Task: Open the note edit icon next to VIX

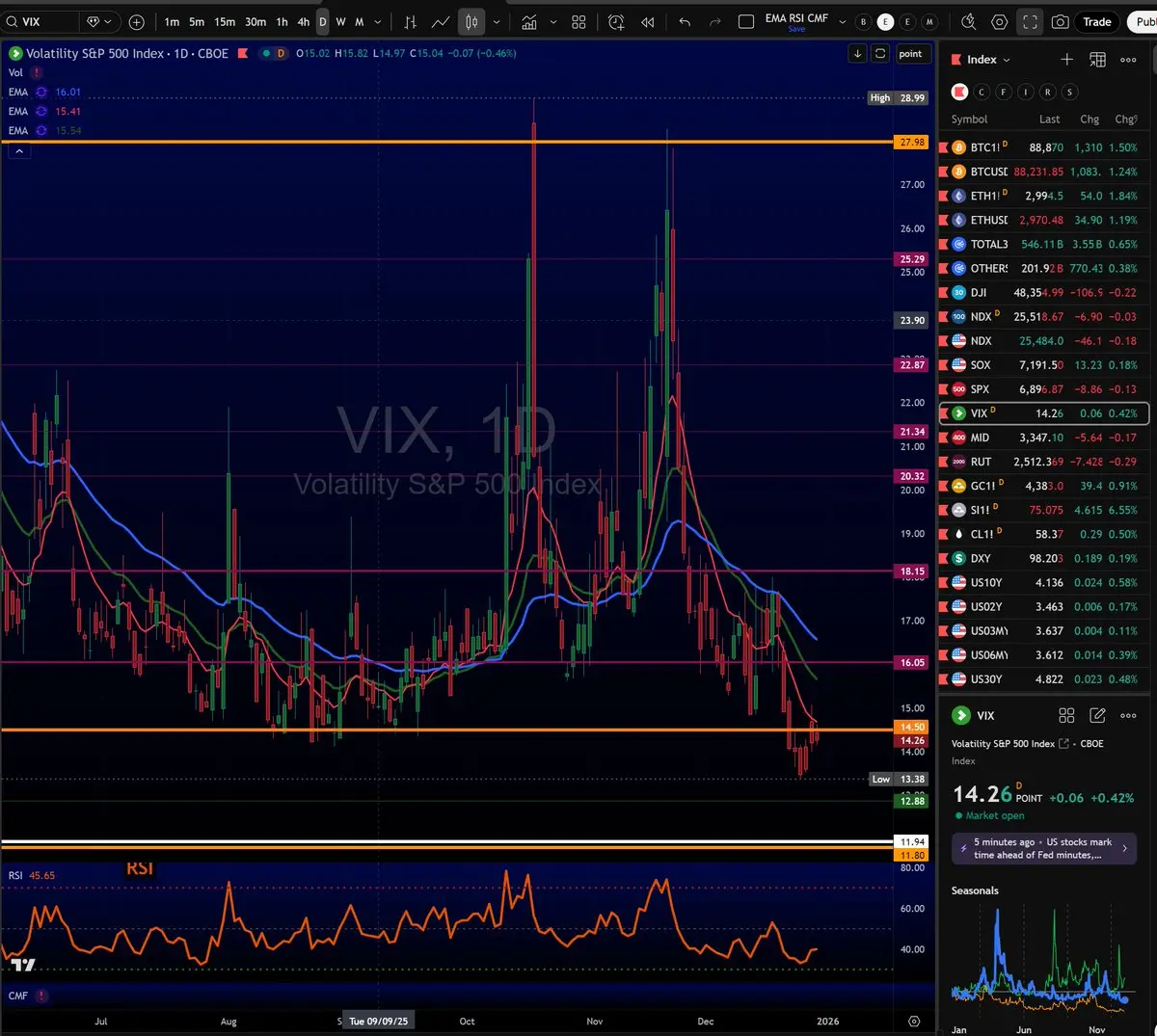Action: [1097, 715]
